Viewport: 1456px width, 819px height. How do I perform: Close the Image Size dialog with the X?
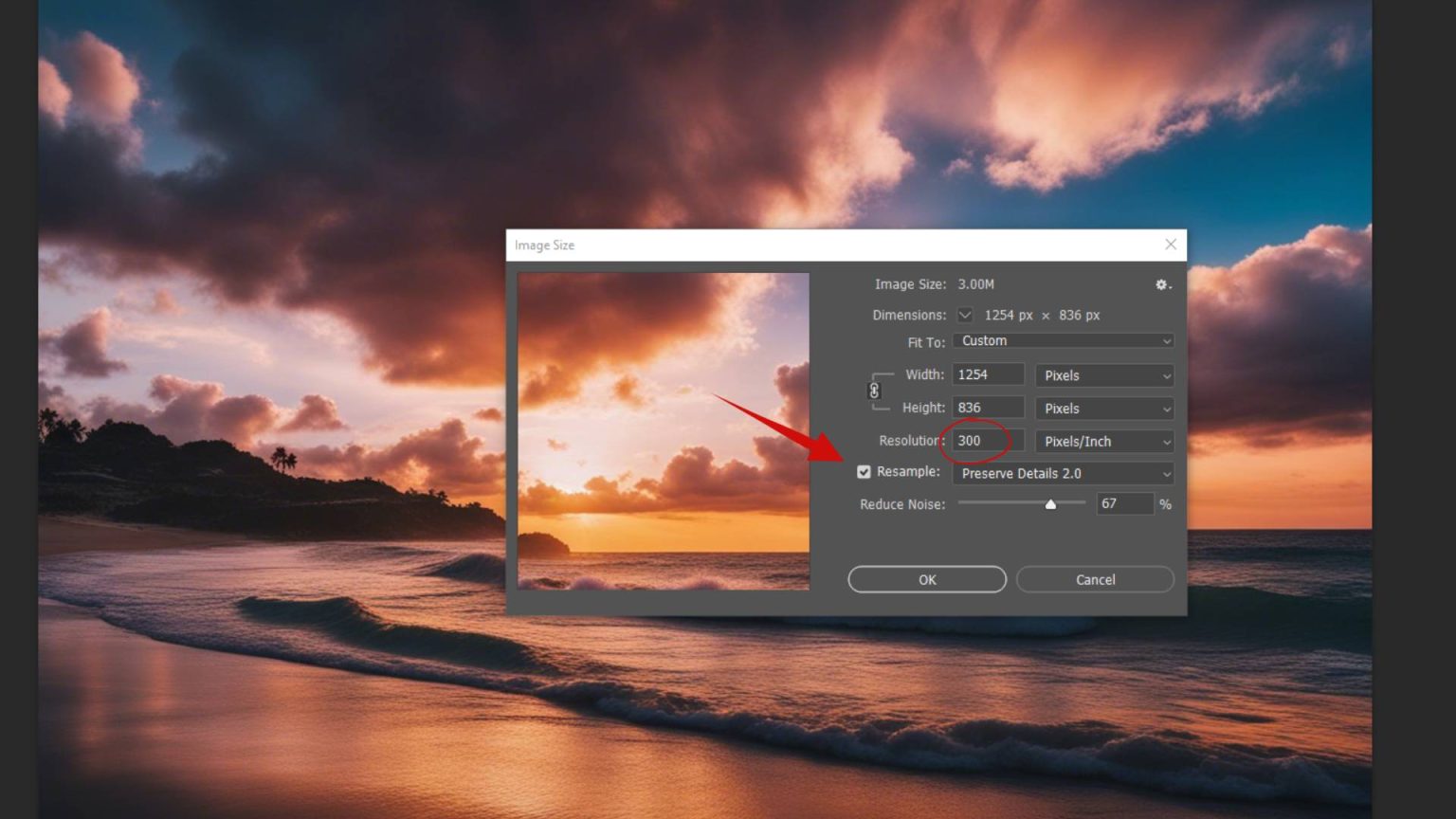[x=1171, y=245]
